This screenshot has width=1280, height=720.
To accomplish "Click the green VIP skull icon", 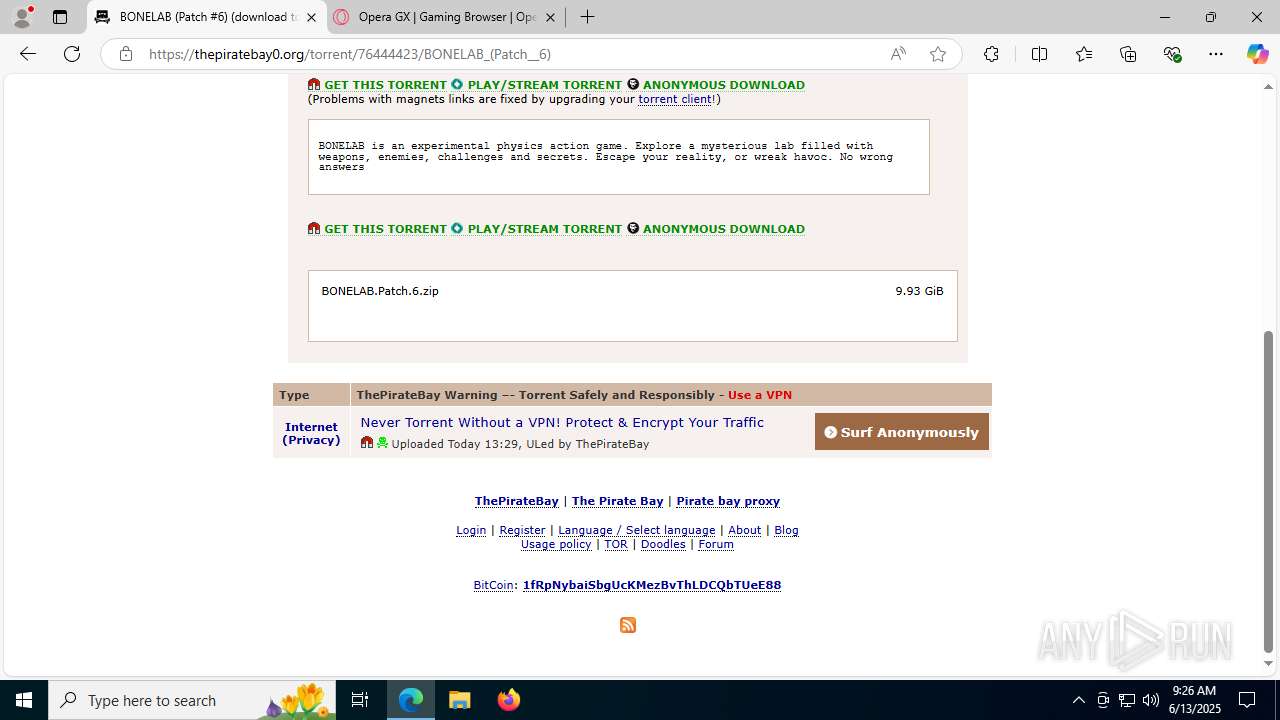I will tap(382, 443).
